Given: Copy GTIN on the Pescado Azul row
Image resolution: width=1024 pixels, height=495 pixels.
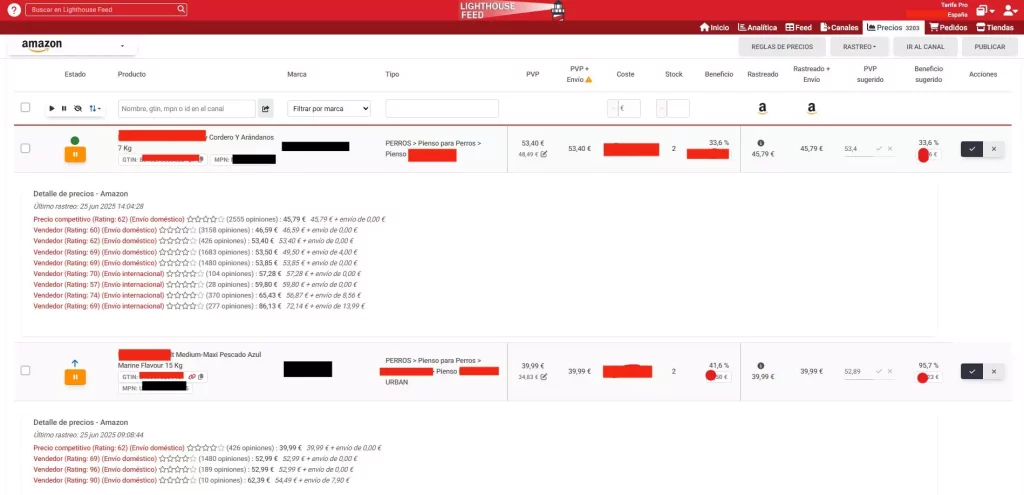Looking at the screenshot, I should (202, 377).
